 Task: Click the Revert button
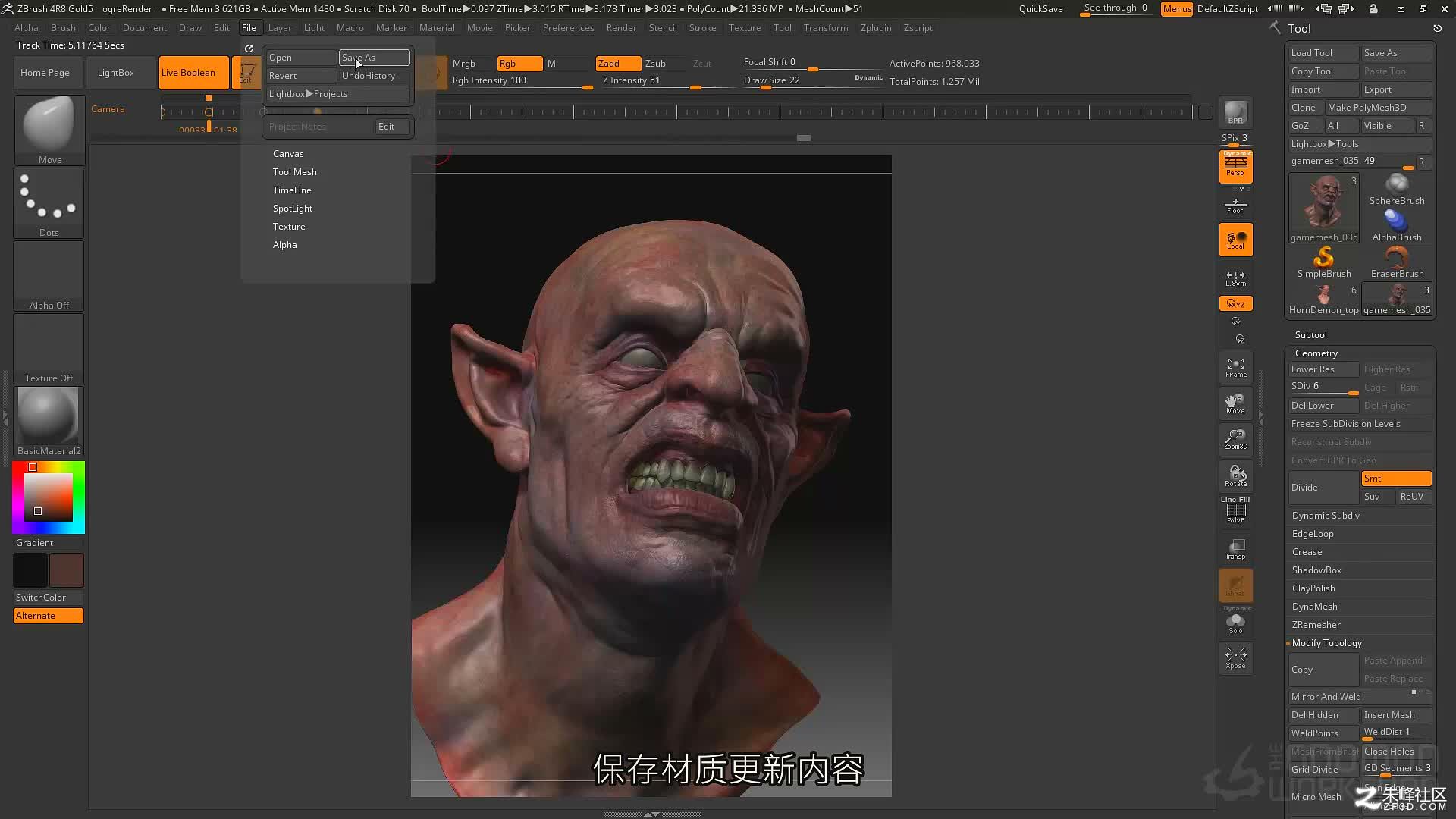tap(300, 76)
